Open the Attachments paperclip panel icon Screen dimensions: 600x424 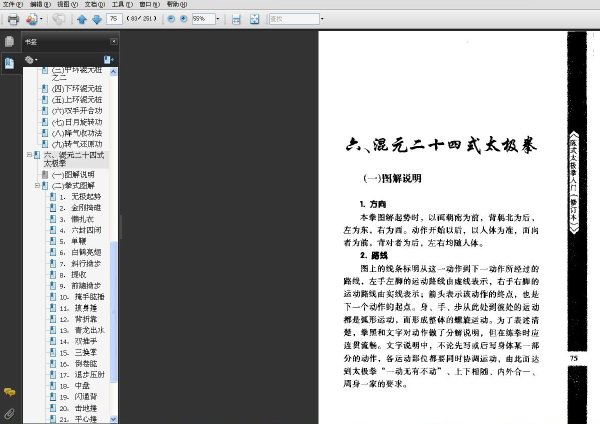tap(9, 413)
